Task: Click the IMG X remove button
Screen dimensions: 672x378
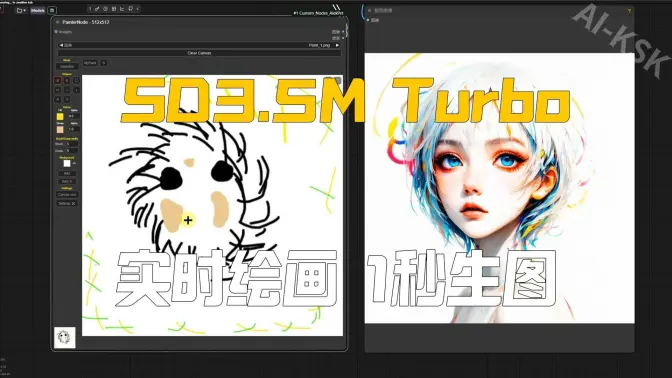Action: click(x=67, y=182)
